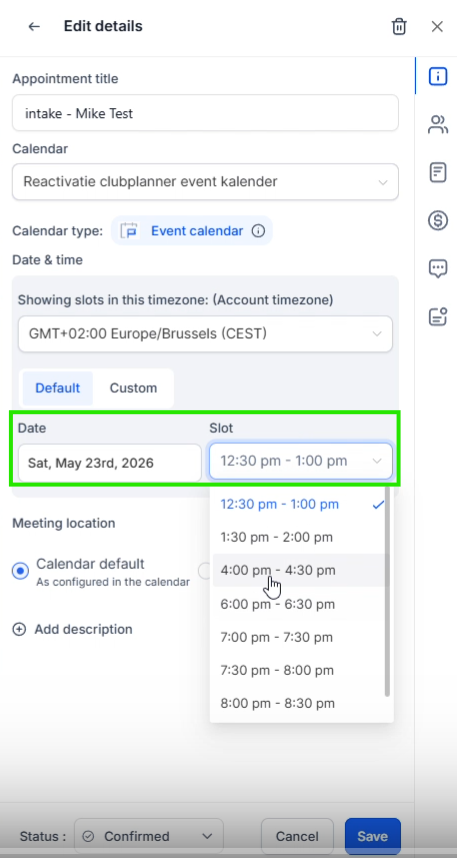Switch to the Default tab
This screenshot has height=858, width=457.
click(57, 388)
